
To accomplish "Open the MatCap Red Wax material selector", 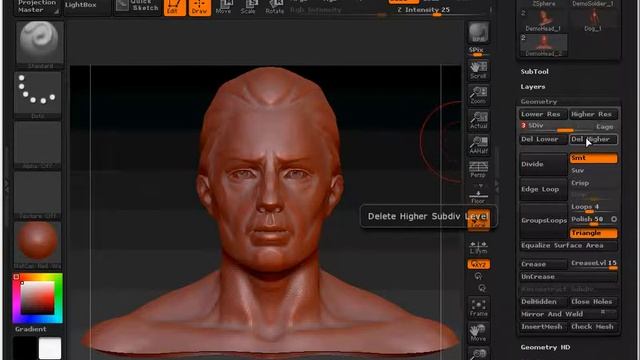I will (38, 245).
